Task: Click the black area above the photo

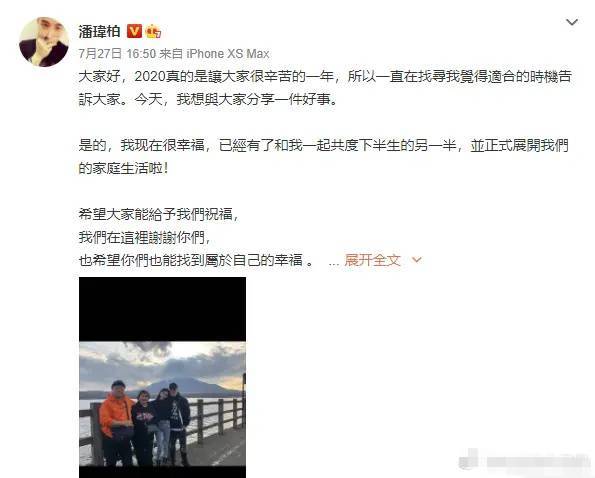Action: click(162, 309)
